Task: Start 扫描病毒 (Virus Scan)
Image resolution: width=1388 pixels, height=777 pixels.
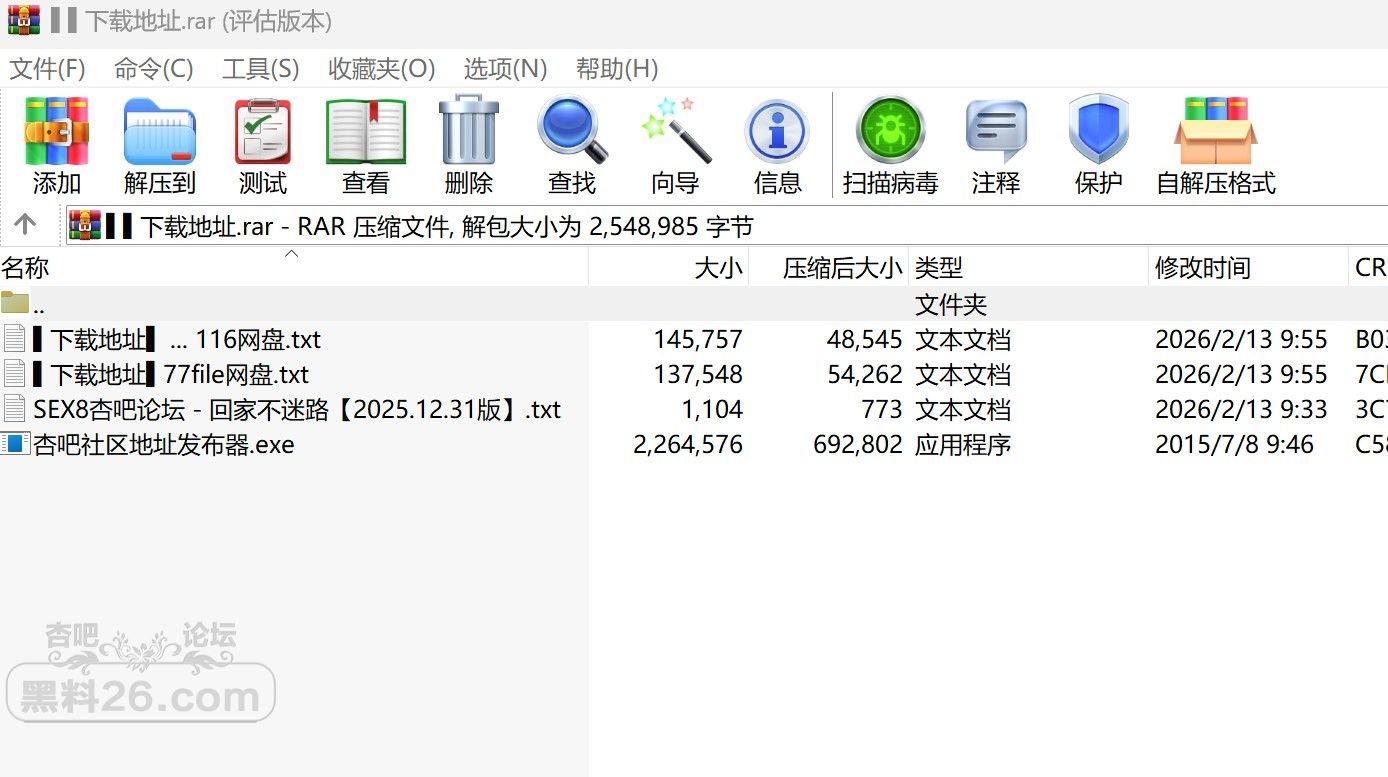Action: (x=890, y=131)
